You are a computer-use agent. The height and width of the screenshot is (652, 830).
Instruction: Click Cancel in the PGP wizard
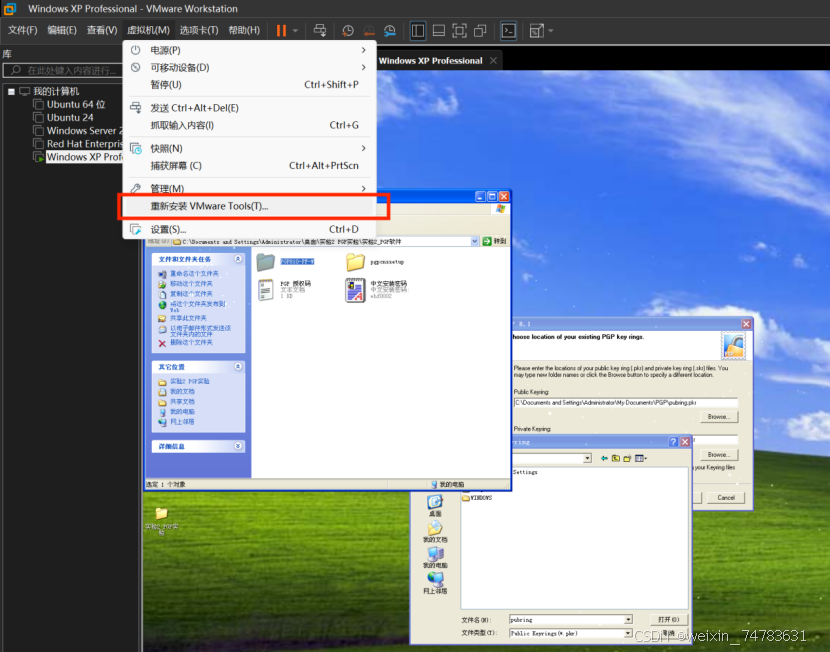pos(726,497)
